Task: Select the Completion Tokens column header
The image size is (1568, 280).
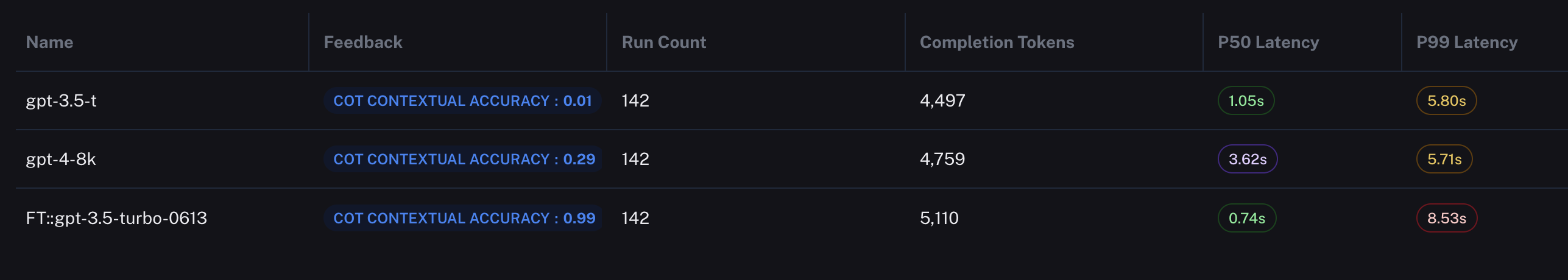Action: [997, 42]
